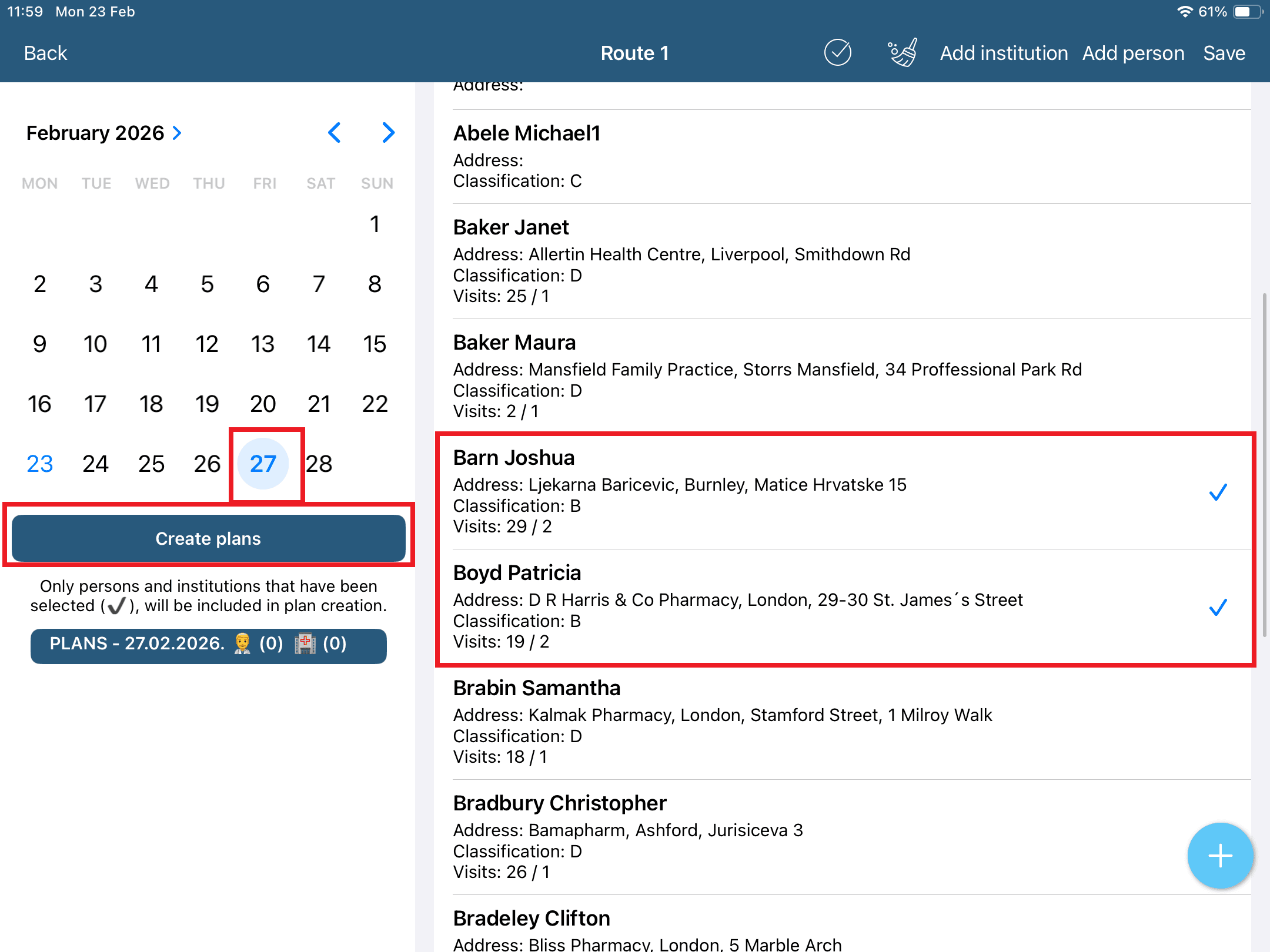Tap the Wi-Fi status icon

(x=1184, y=12)
